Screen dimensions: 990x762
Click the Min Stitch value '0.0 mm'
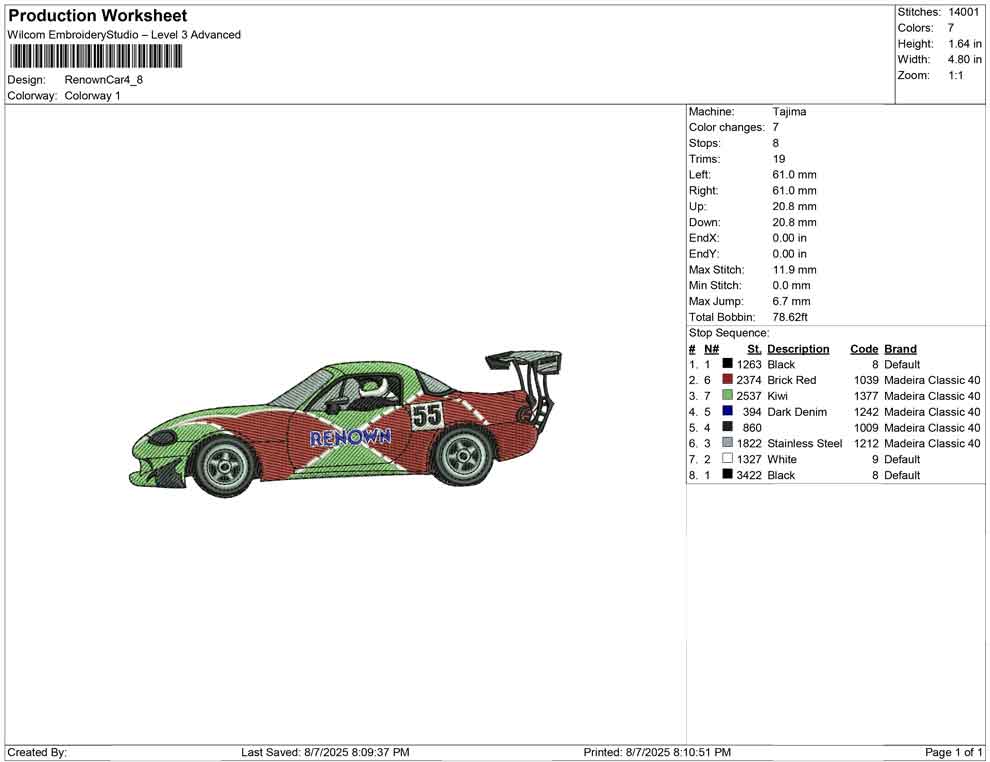tap(791, 285)
